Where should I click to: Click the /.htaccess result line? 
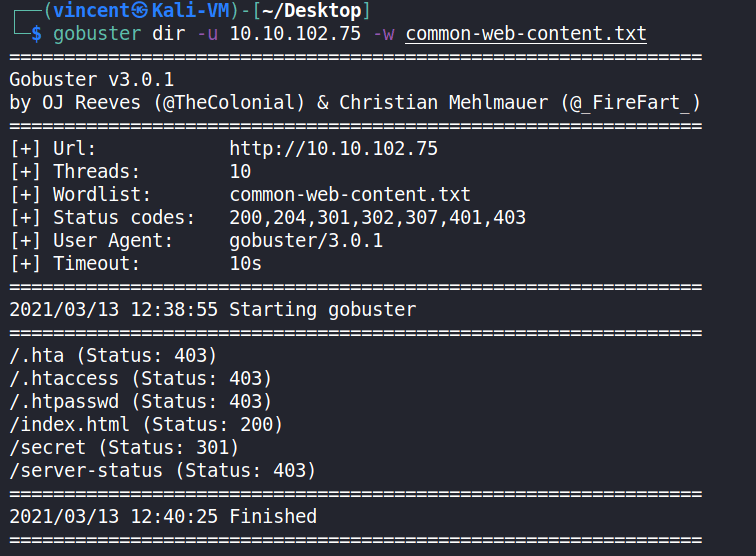pyautogui.click(x=140, y=378)
